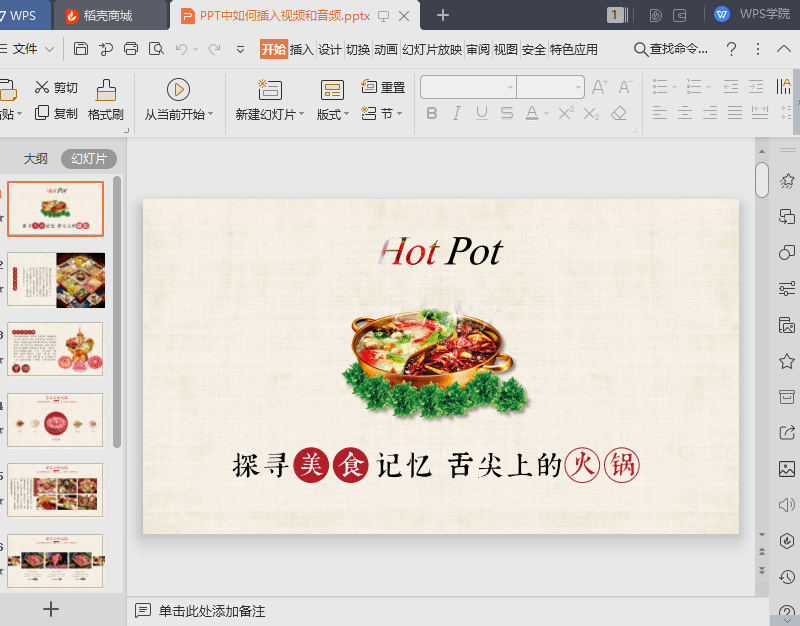Click the Decrease Indent icon
This screenshot has height=626, width=800.
pyautogui.click(x=731, y=87)
